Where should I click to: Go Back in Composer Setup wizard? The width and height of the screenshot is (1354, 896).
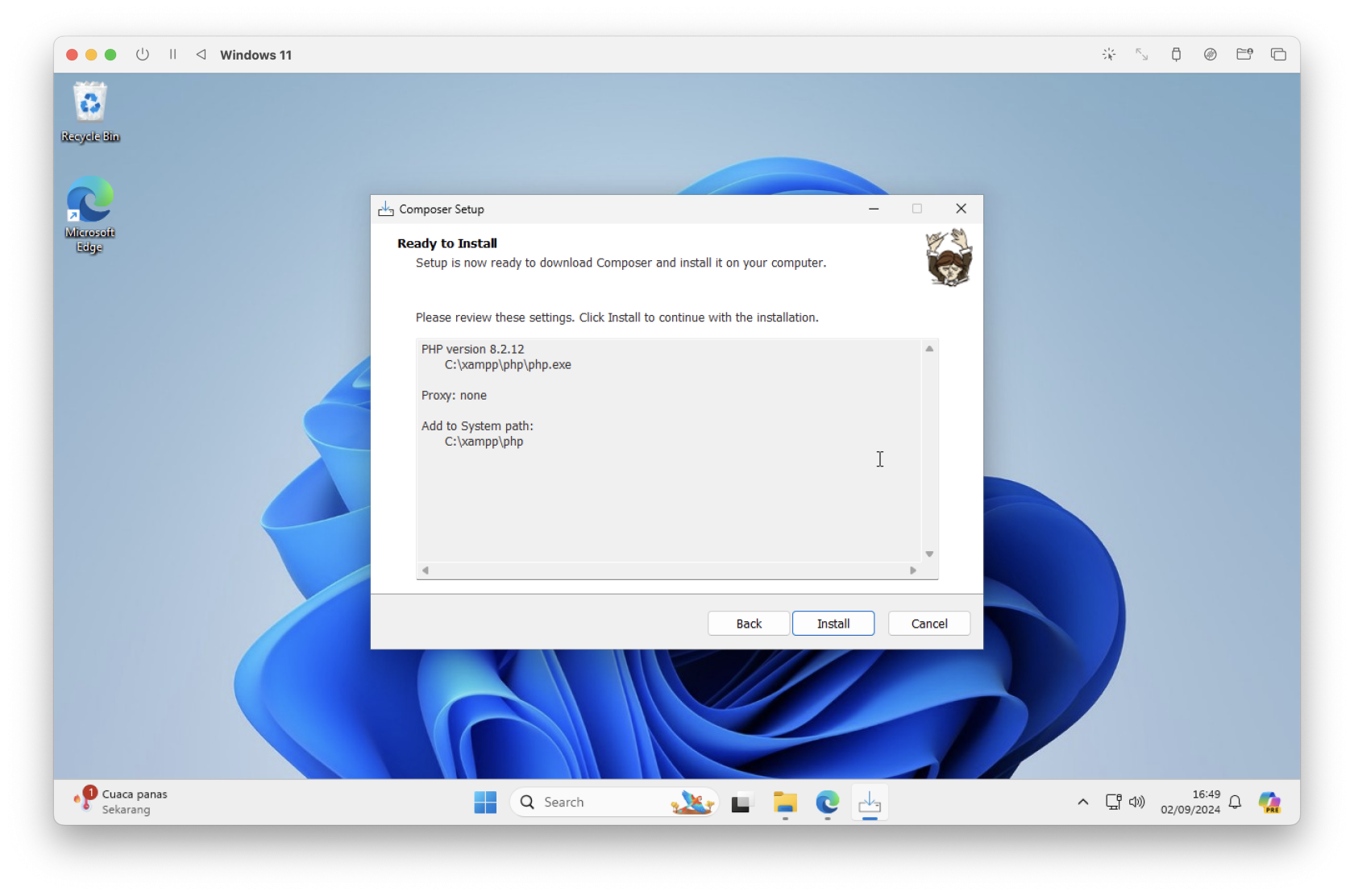748,623
